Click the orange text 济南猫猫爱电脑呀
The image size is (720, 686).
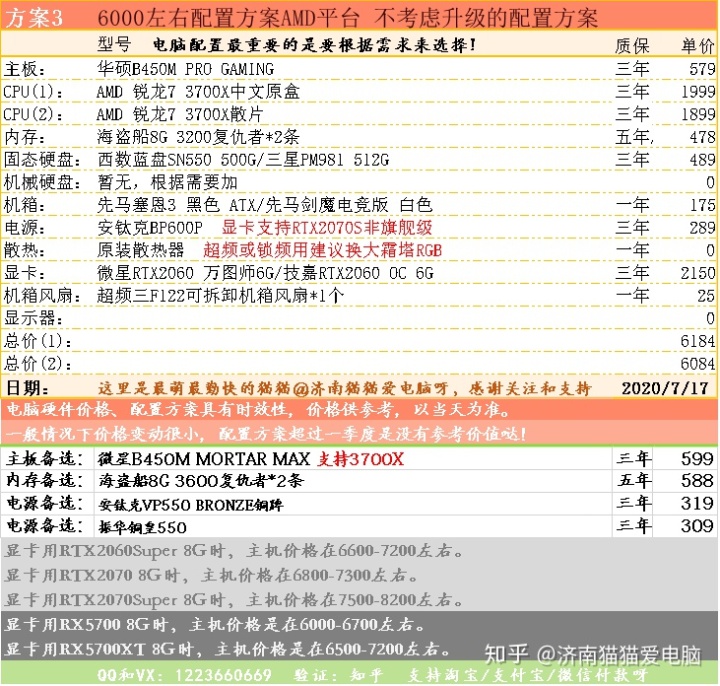(379, 388)
